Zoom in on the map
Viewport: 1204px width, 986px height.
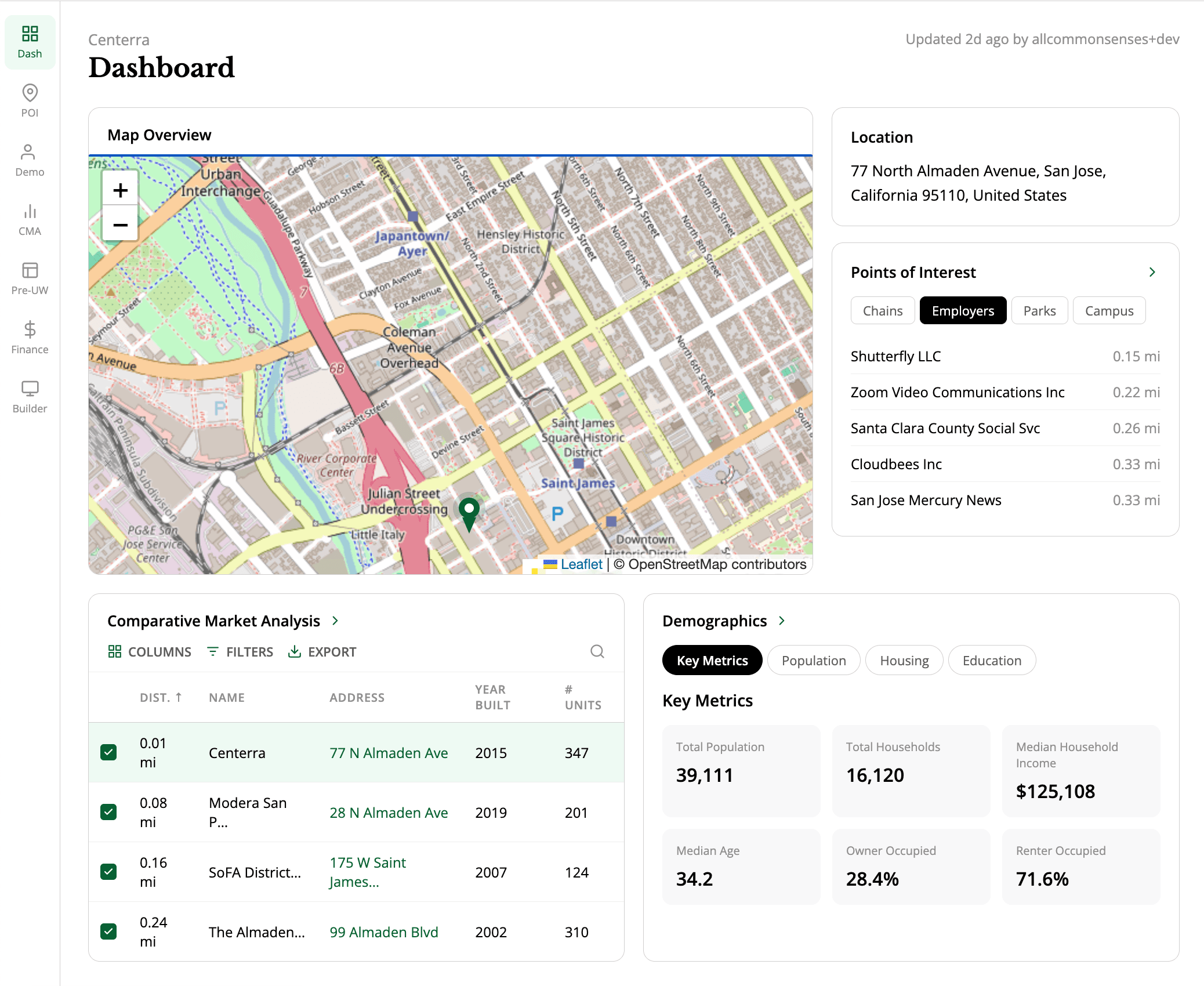click(x=120, y=190)
